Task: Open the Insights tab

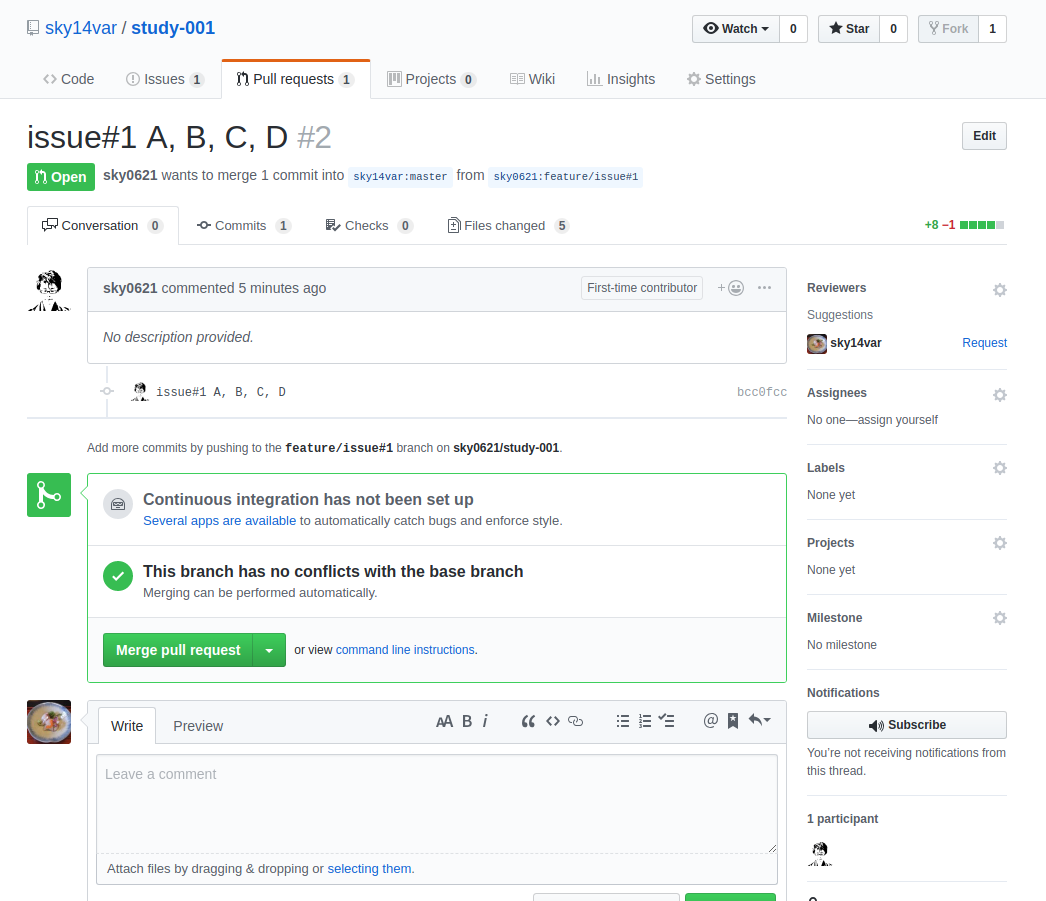Action: click(x=621, y=79)
